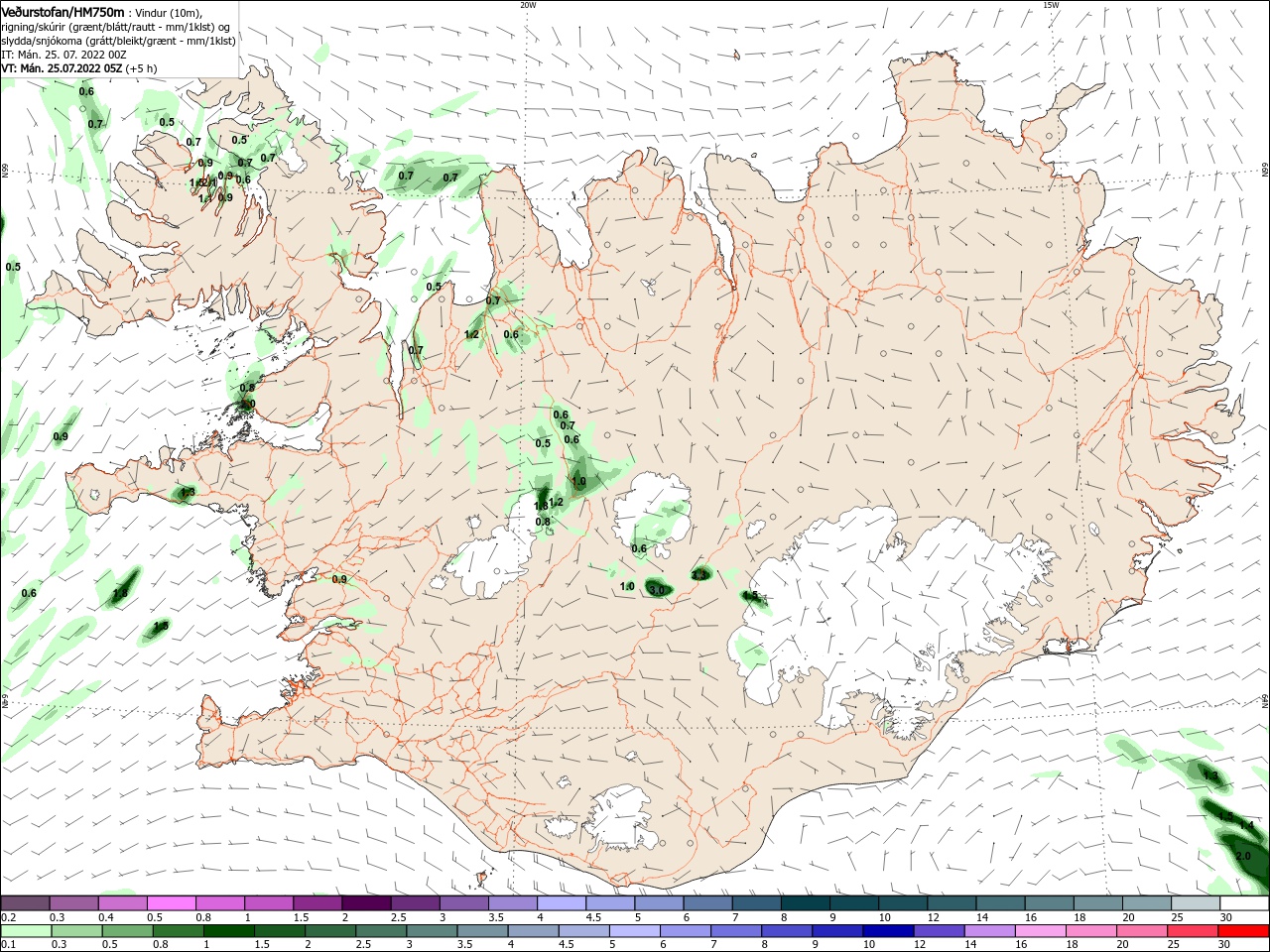Pick the pale green 0.1–0.3 swatch in bottom legend row

(27, 931)
